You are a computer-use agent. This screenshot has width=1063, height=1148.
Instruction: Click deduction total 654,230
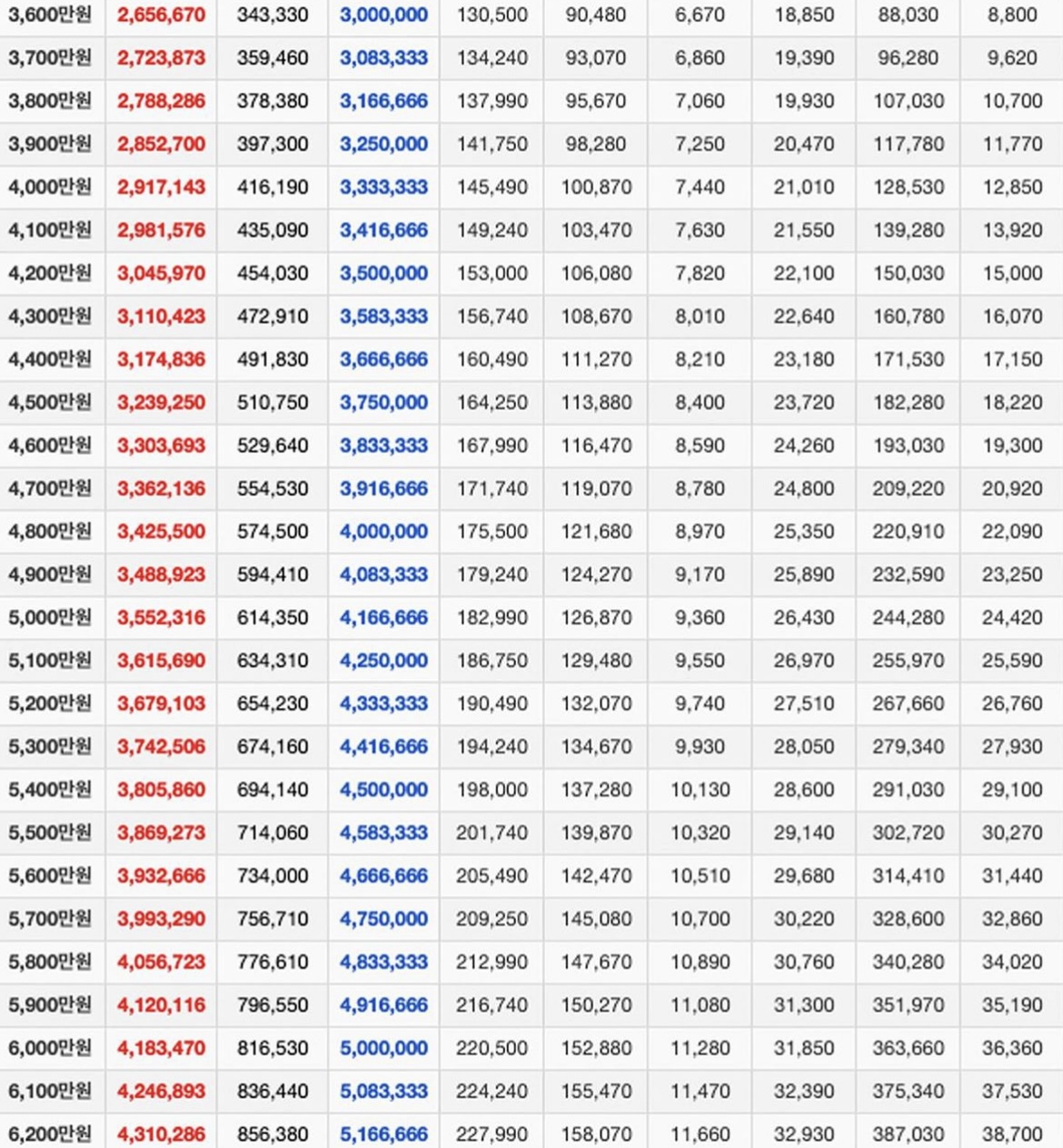pos(273,704)
